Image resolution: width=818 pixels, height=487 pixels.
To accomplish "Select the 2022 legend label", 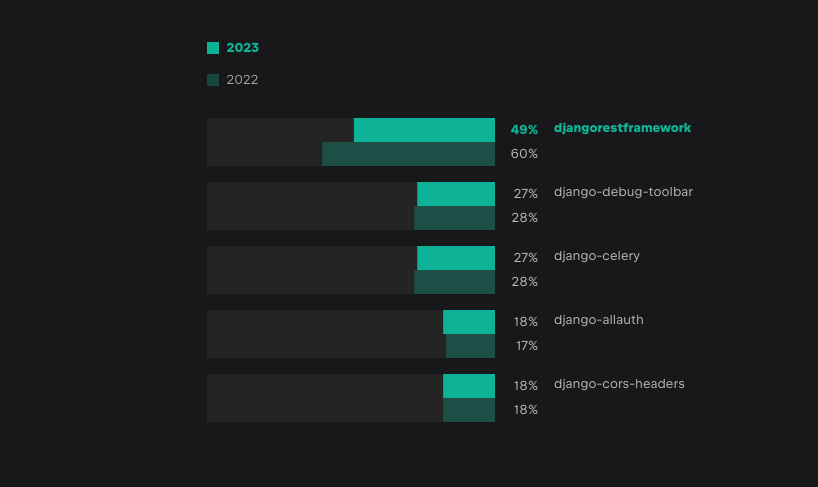I will point(242,80).
